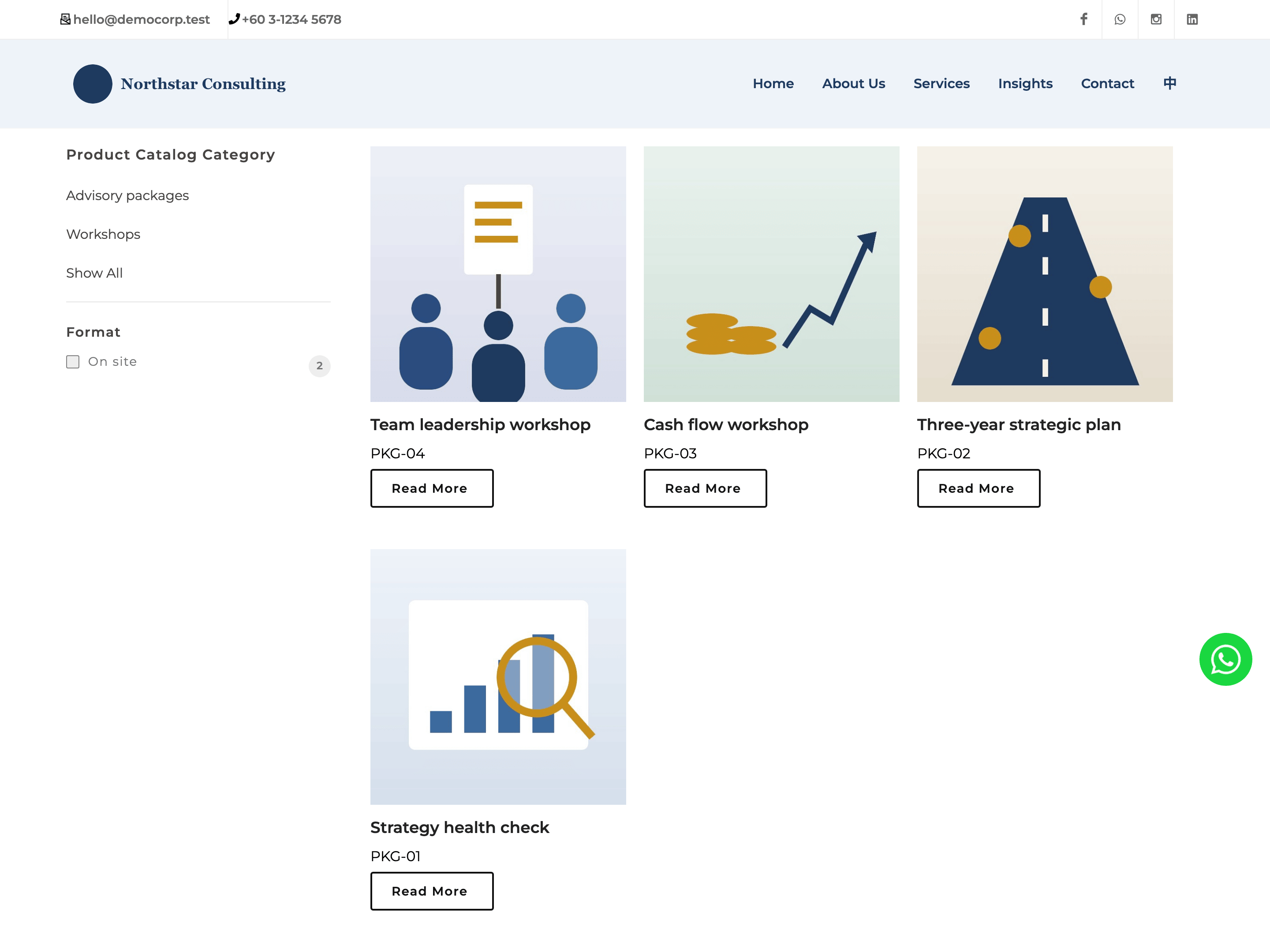Click Read More for Strategy health check
Image resolution: width=1270 pixels, height=952 pixels.
click(432, 891)
